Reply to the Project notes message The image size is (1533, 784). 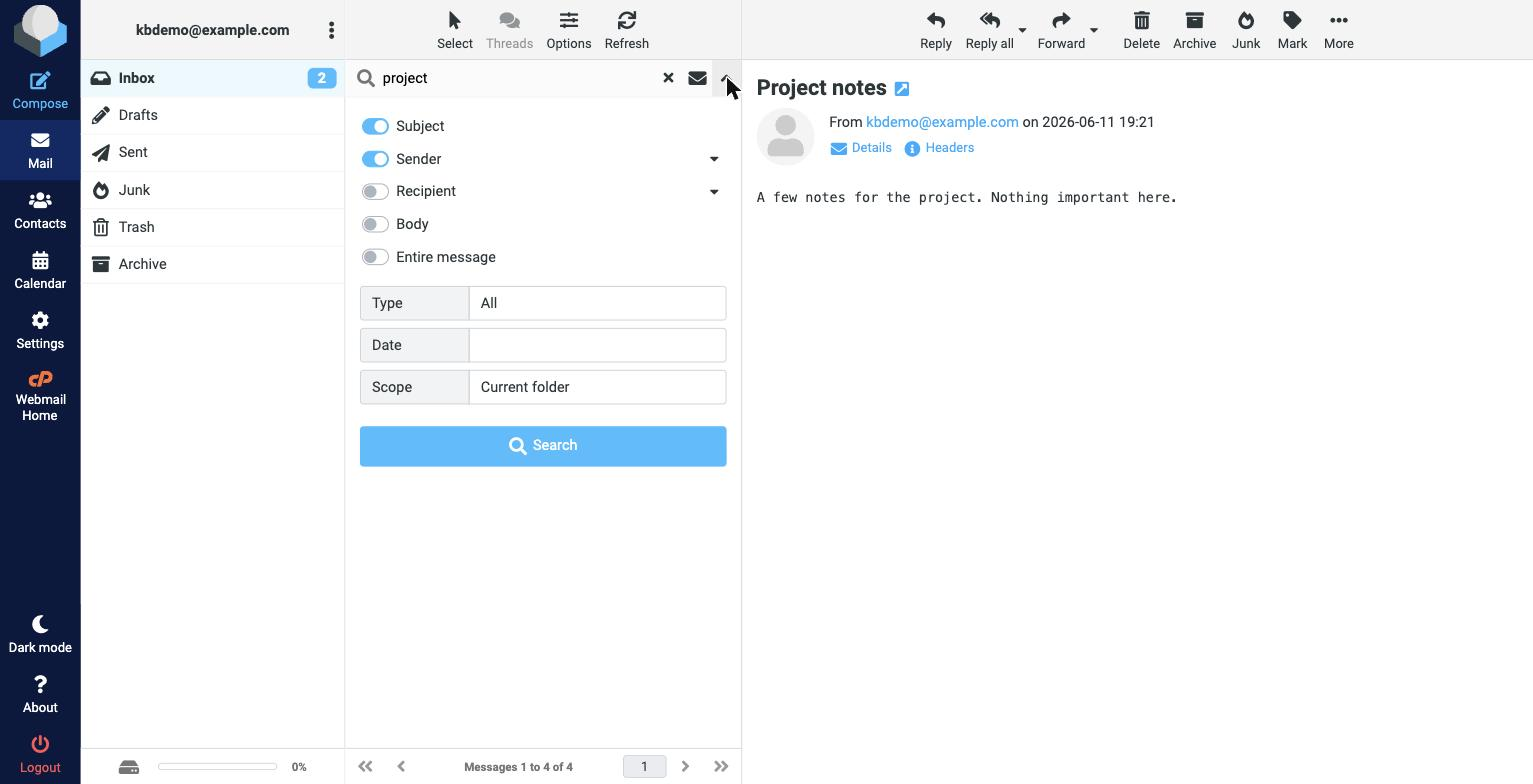(x=935, y=30)
